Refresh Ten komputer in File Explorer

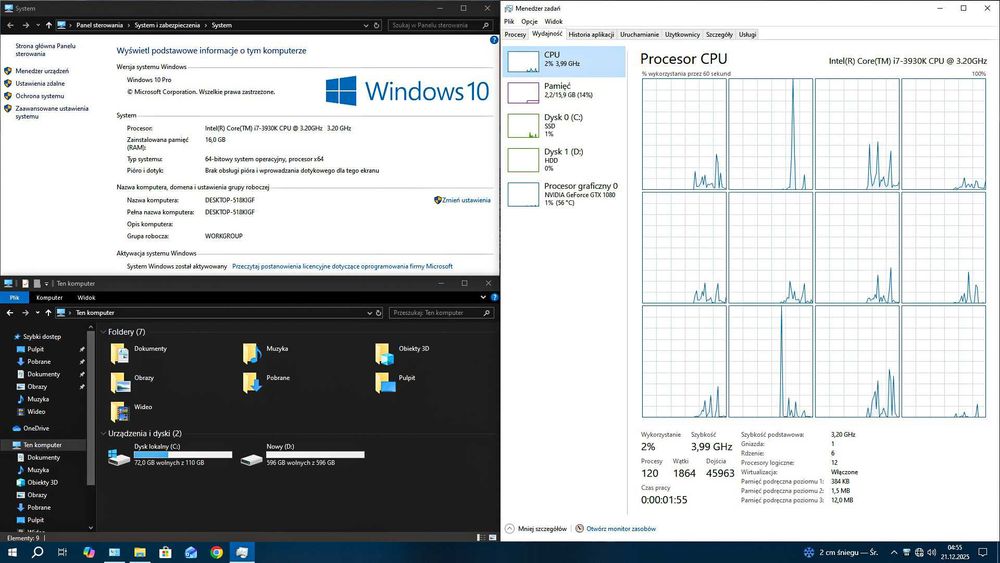click(378, 312)
